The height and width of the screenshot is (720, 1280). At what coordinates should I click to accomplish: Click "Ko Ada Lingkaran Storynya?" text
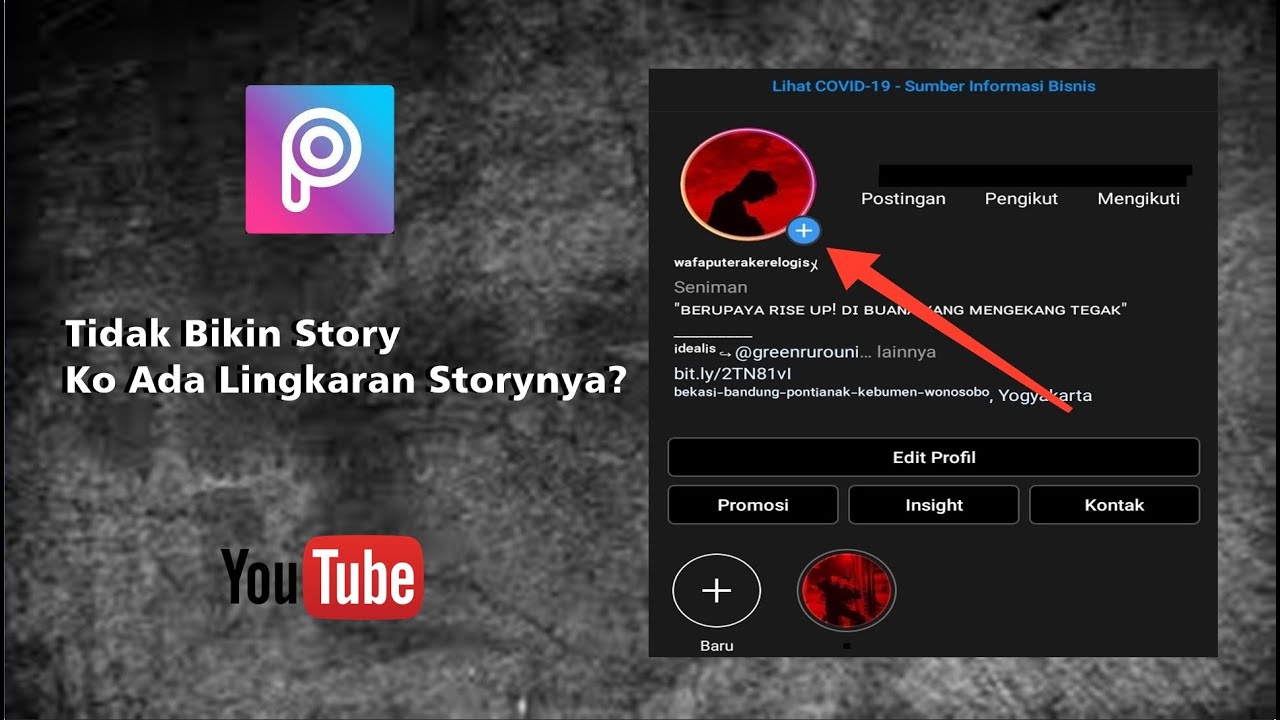(x=346, y=380)
